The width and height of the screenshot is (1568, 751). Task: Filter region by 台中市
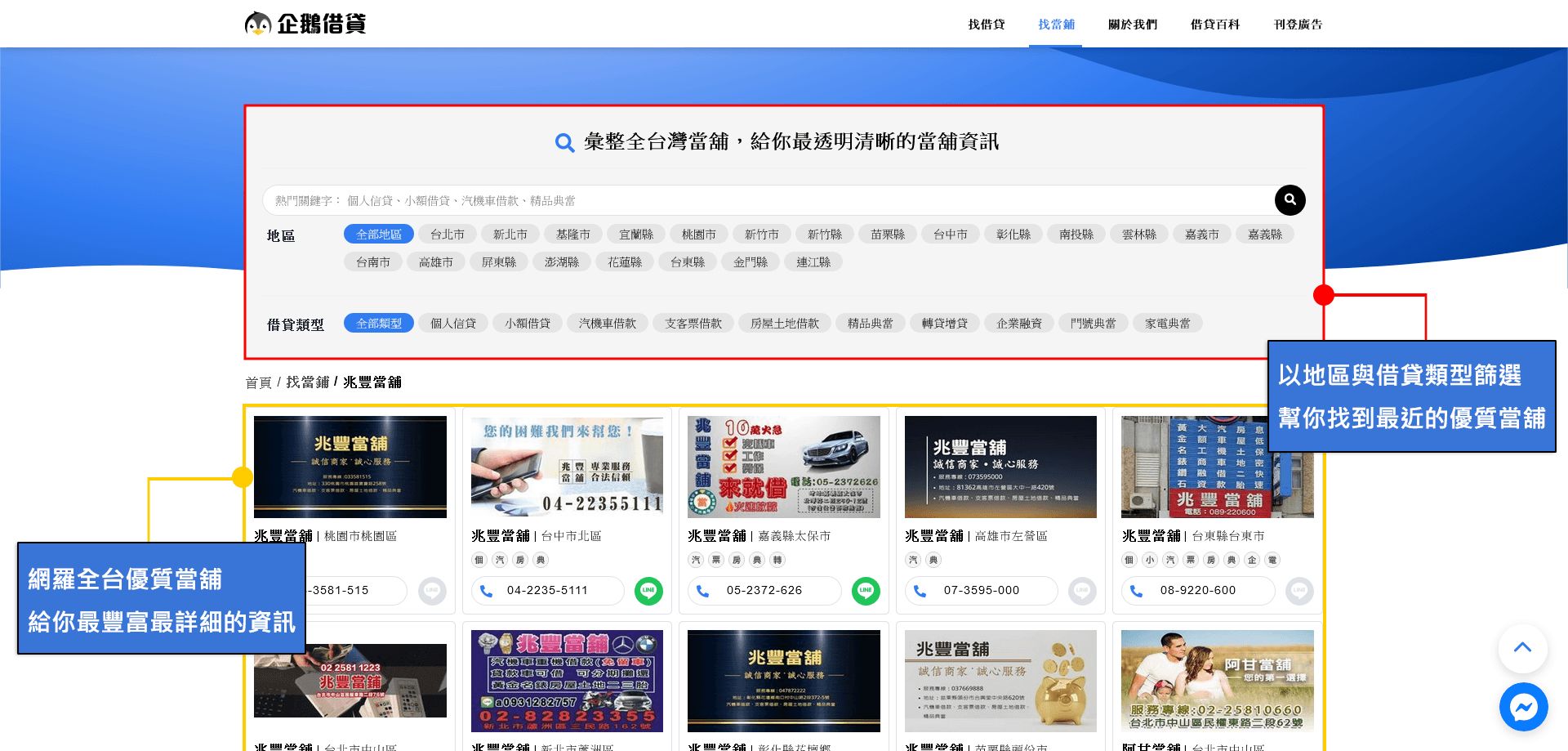[951, 235]
